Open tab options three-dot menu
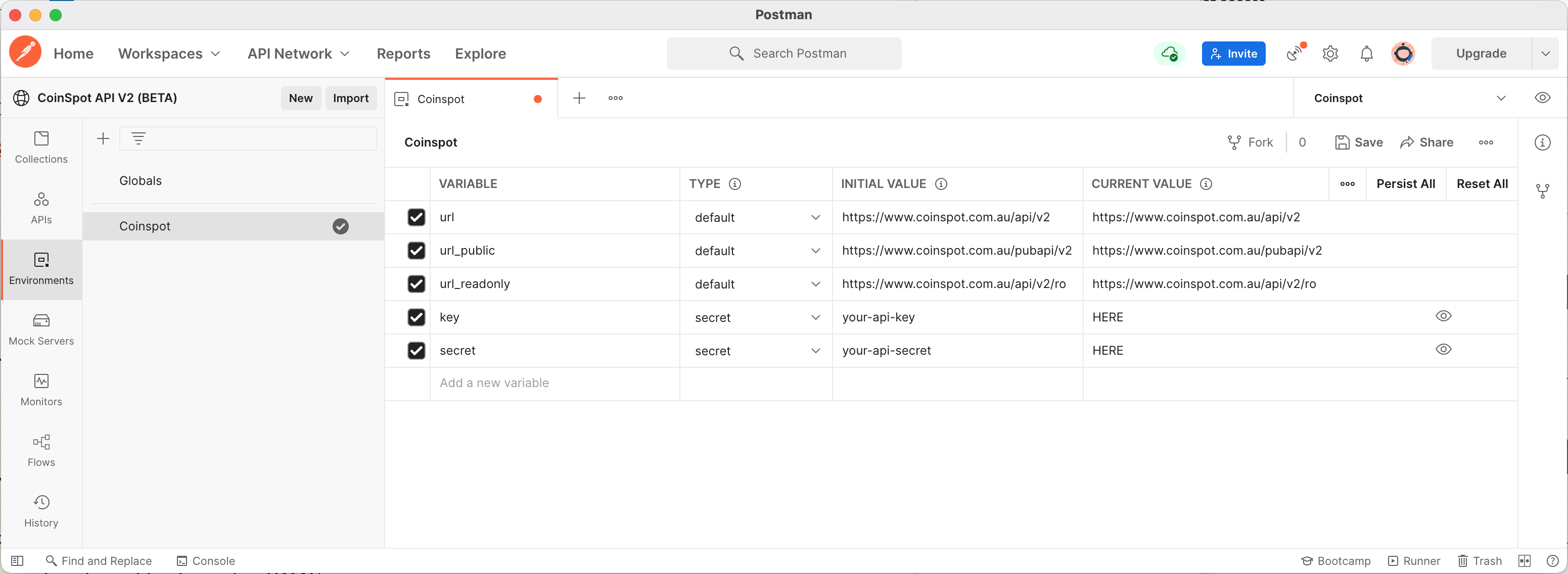Image resolution: width=1568 pixels, height=574 pixels. (x=615, y=98)
